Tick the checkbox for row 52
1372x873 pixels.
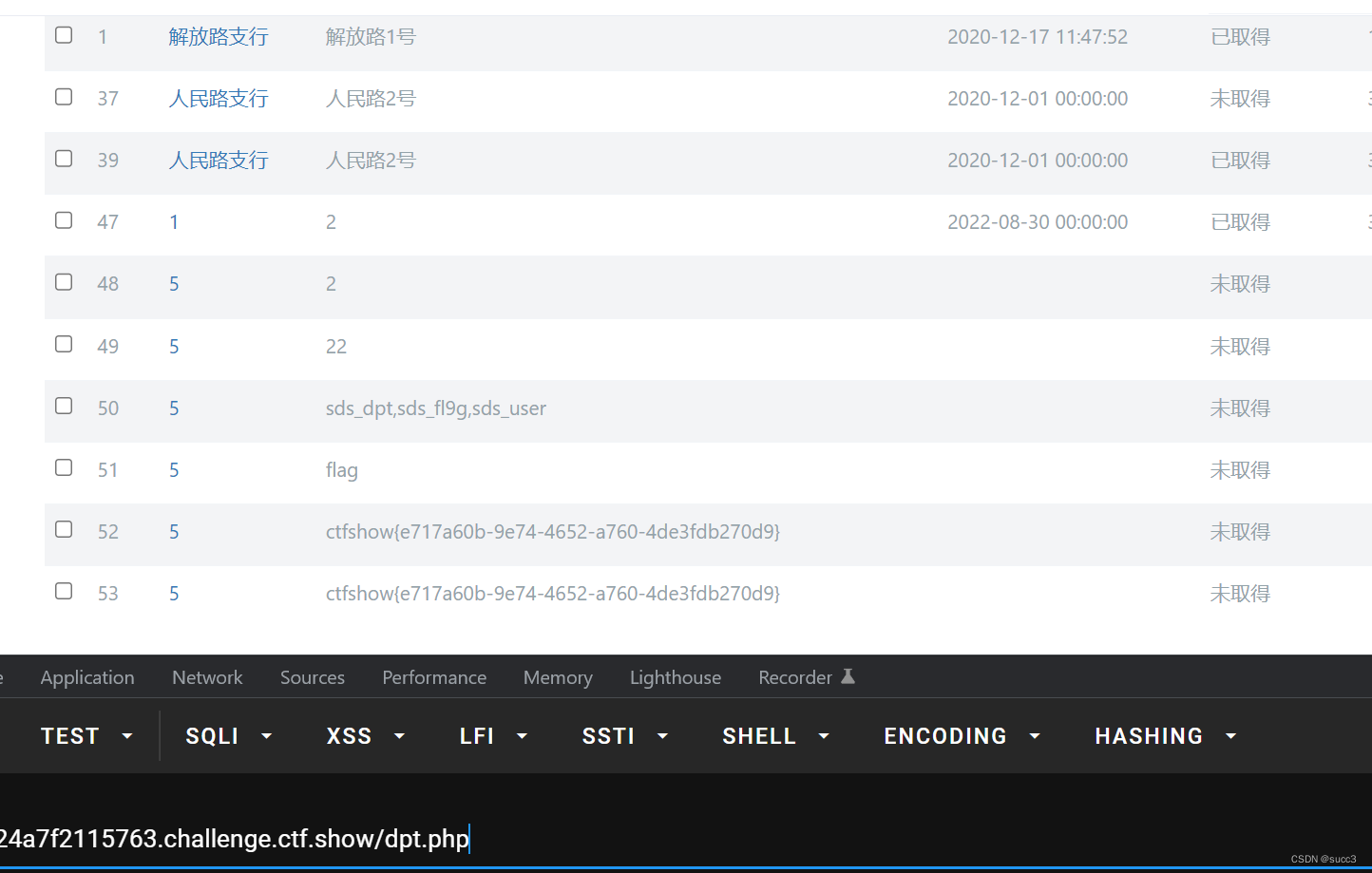tap(64, 529)
